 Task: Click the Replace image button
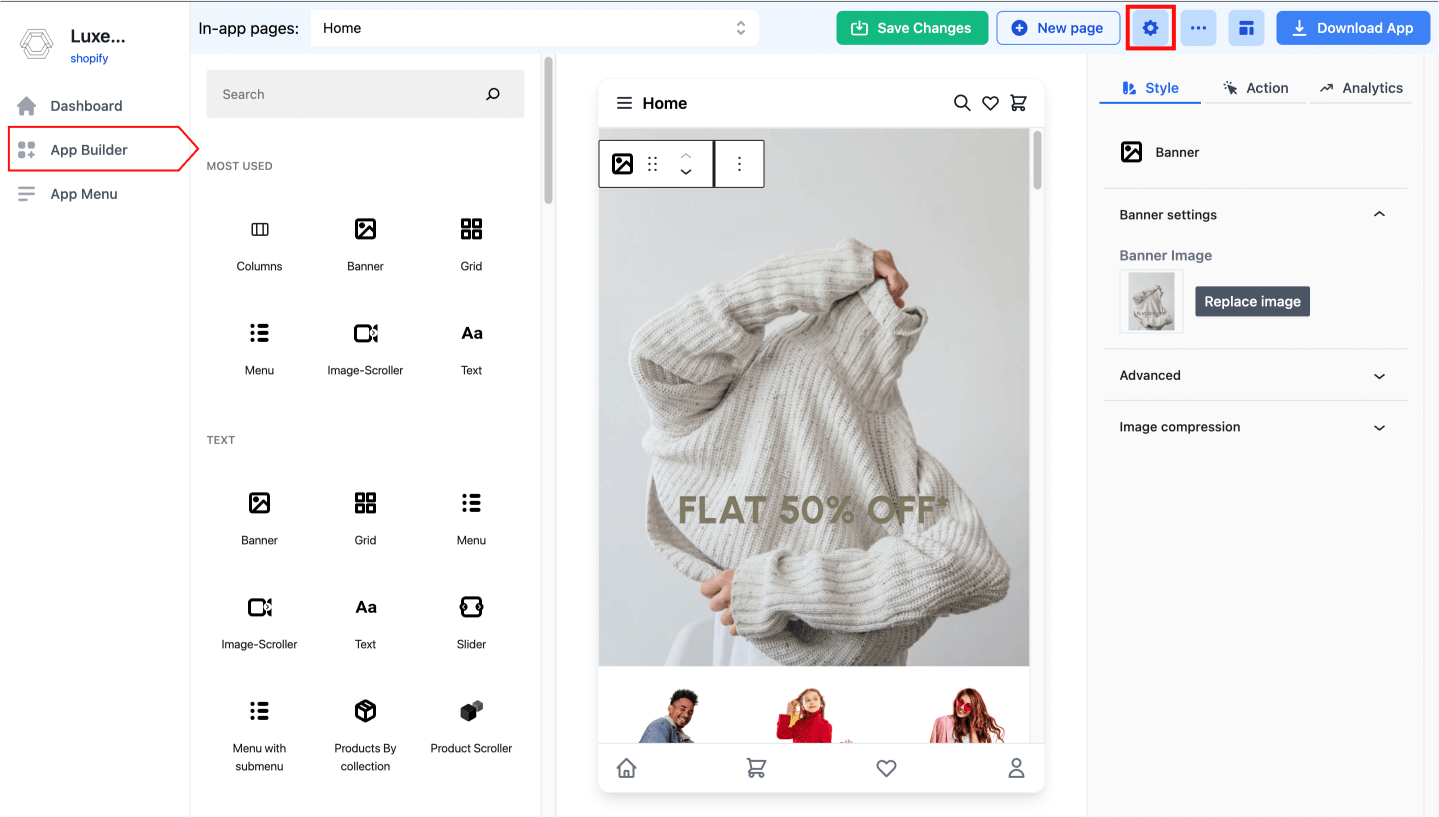[x=1251, y=301]
